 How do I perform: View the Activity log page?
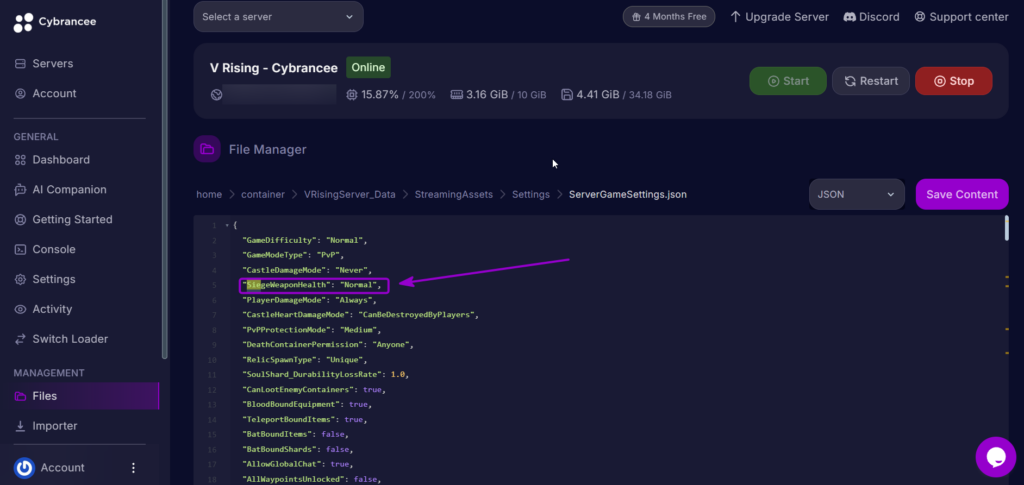[x=43, y=309]
